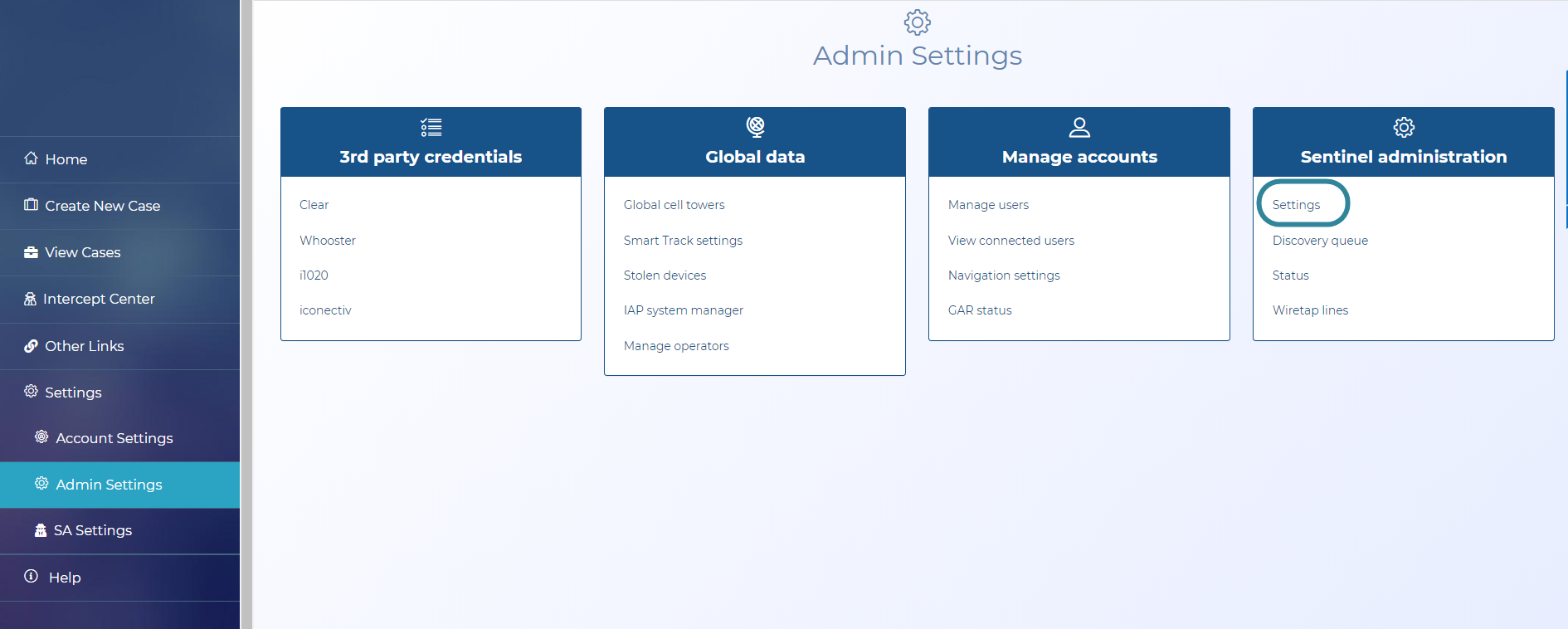
Task: Select Admin Settings in the sidebar
Action: click(109, 485)
